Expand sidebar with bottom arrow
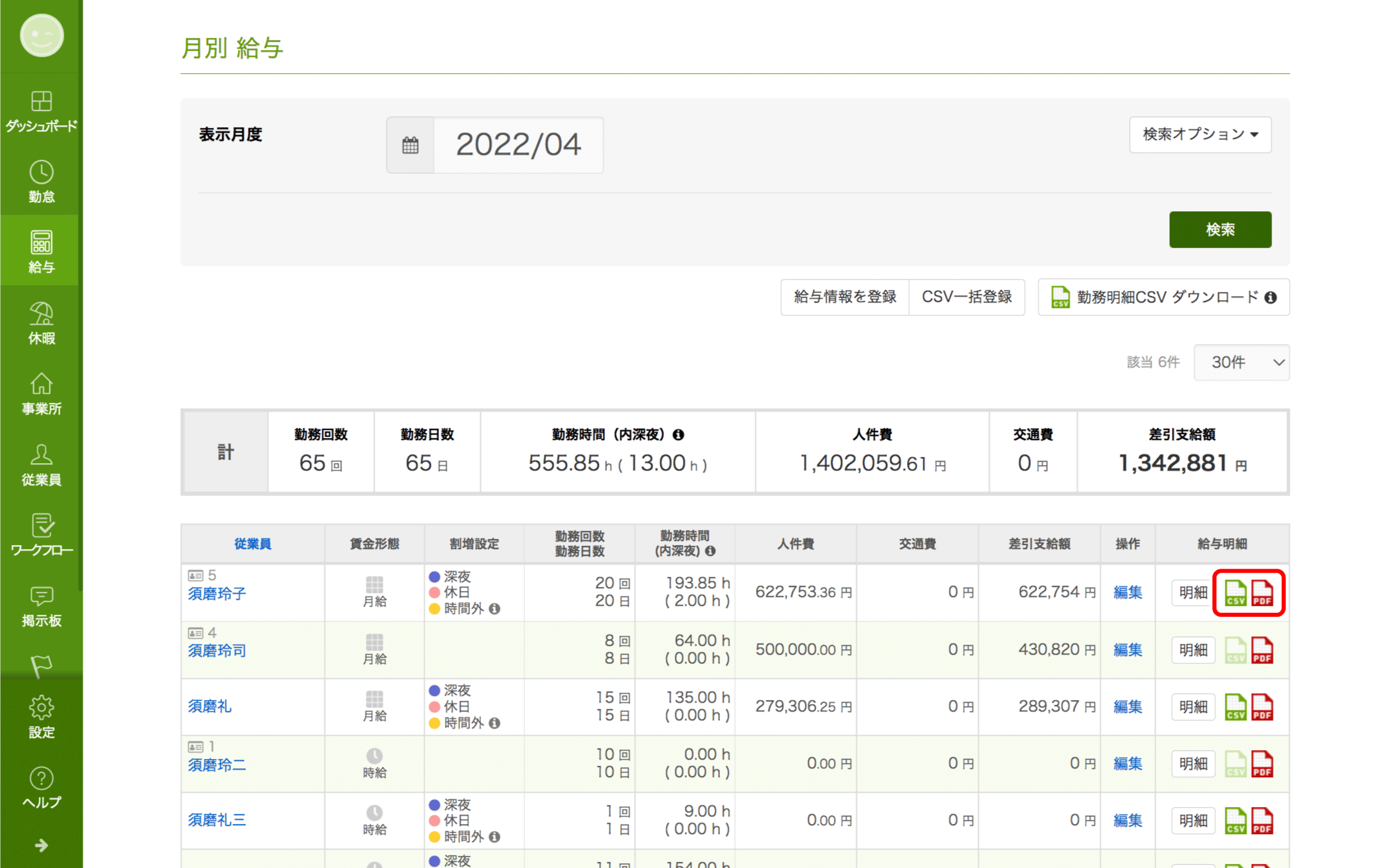 [41, 845]
